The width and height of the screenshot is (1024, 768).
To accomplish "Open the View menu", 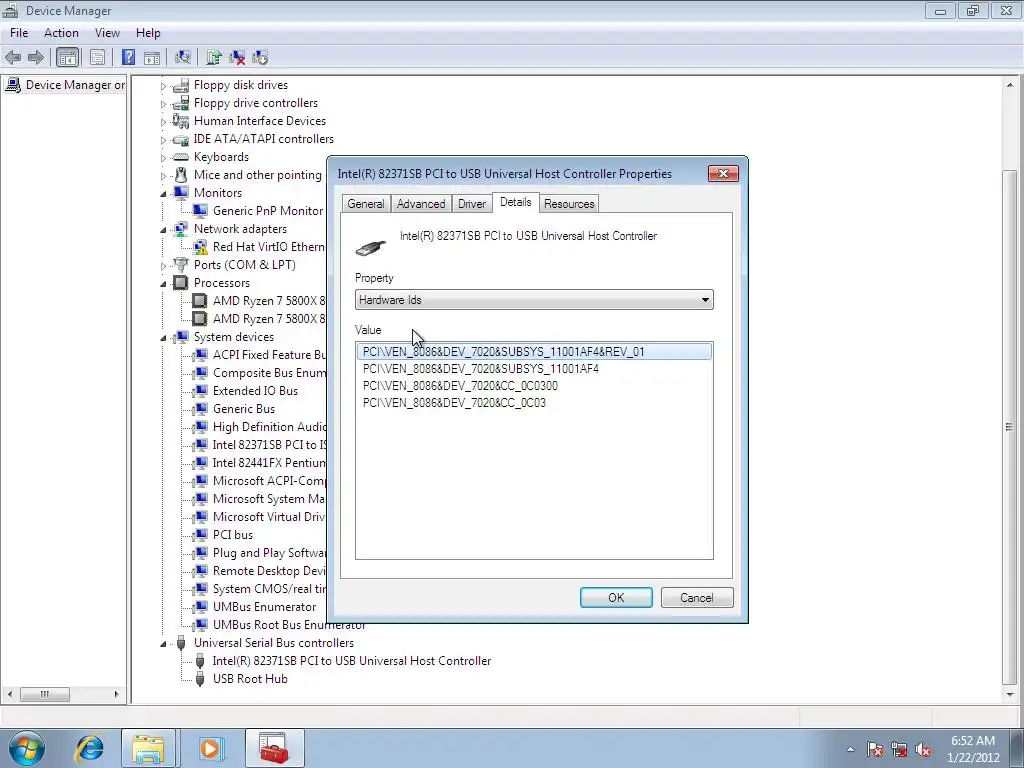I will [107, 33].
